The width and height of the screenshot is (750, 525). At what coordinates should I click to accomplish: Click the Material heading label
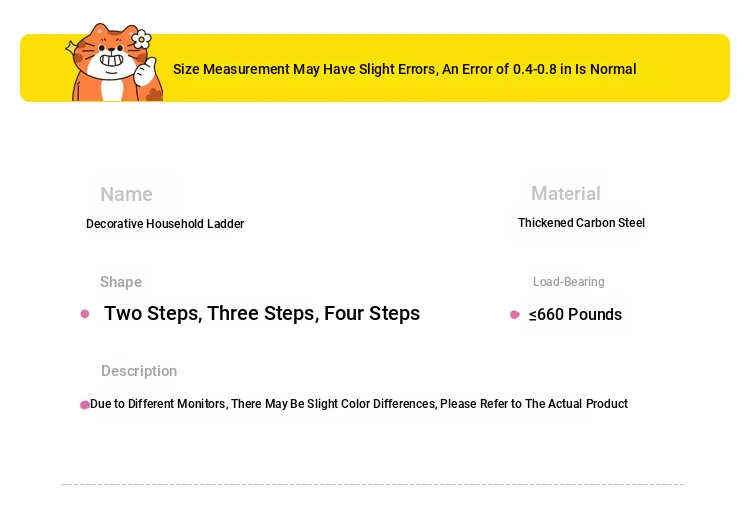click(565, 194)
